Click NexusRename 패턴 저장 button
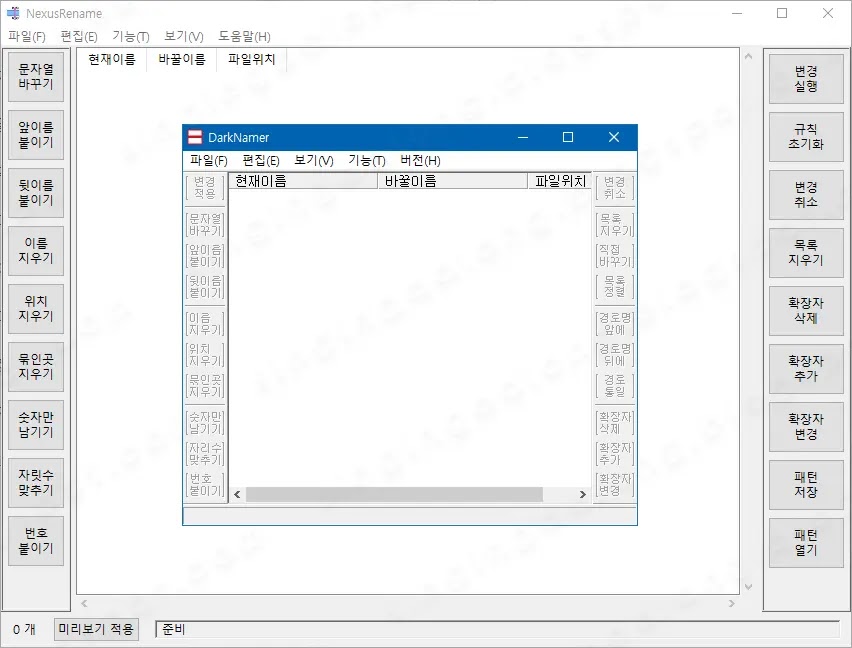The width and height of the screenshot is (852, 648). click(806, 485)
